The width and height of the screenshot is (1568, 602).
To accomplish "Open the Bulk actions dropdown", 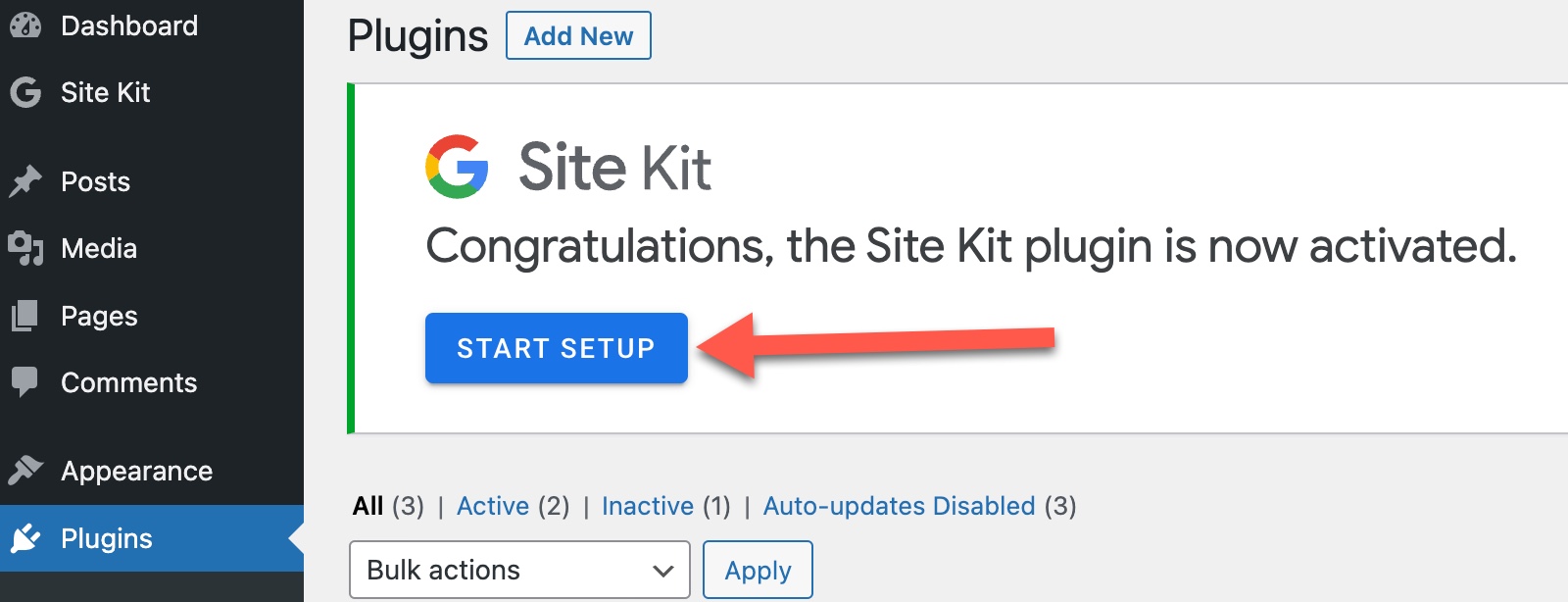I will [519, 570].
